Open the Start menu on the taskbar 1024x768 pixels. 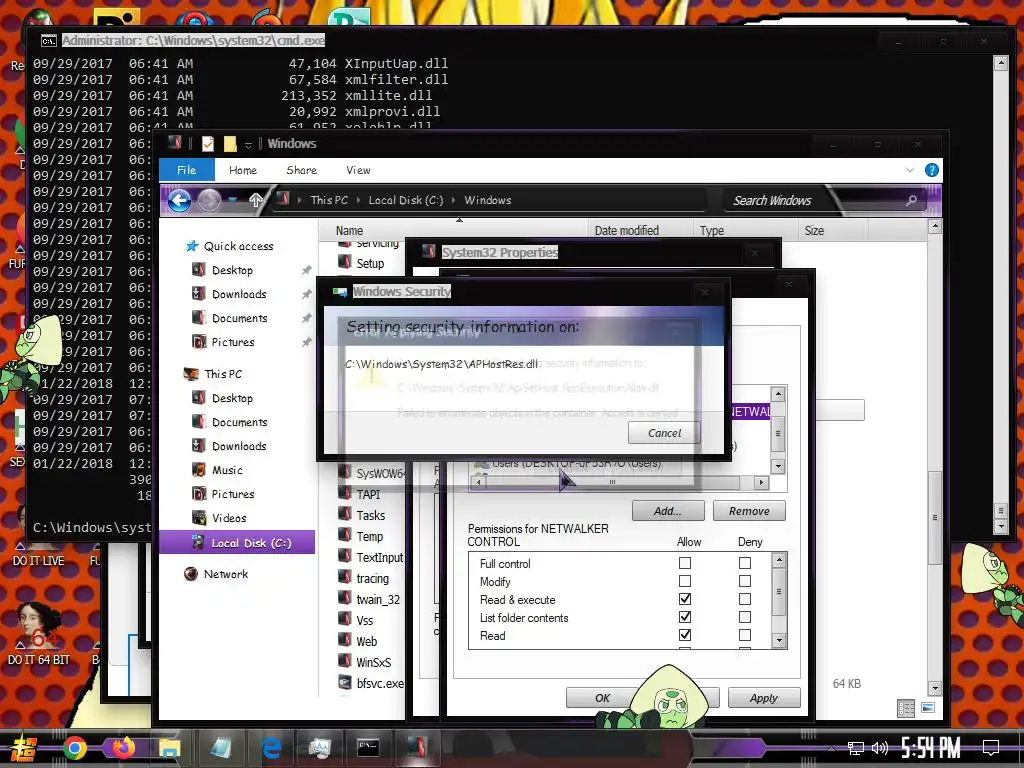23,748
